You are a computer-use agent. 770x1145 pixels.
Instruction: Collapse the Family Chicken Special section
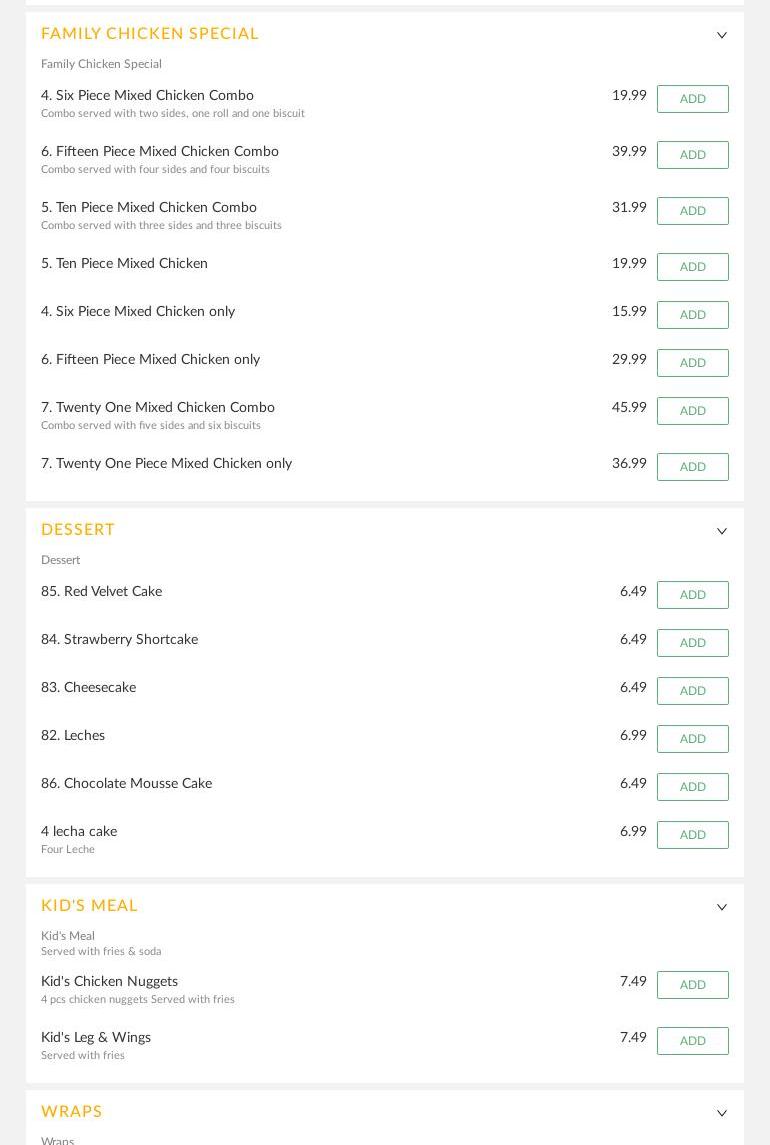pyautogui.click(x=722, y=35)
